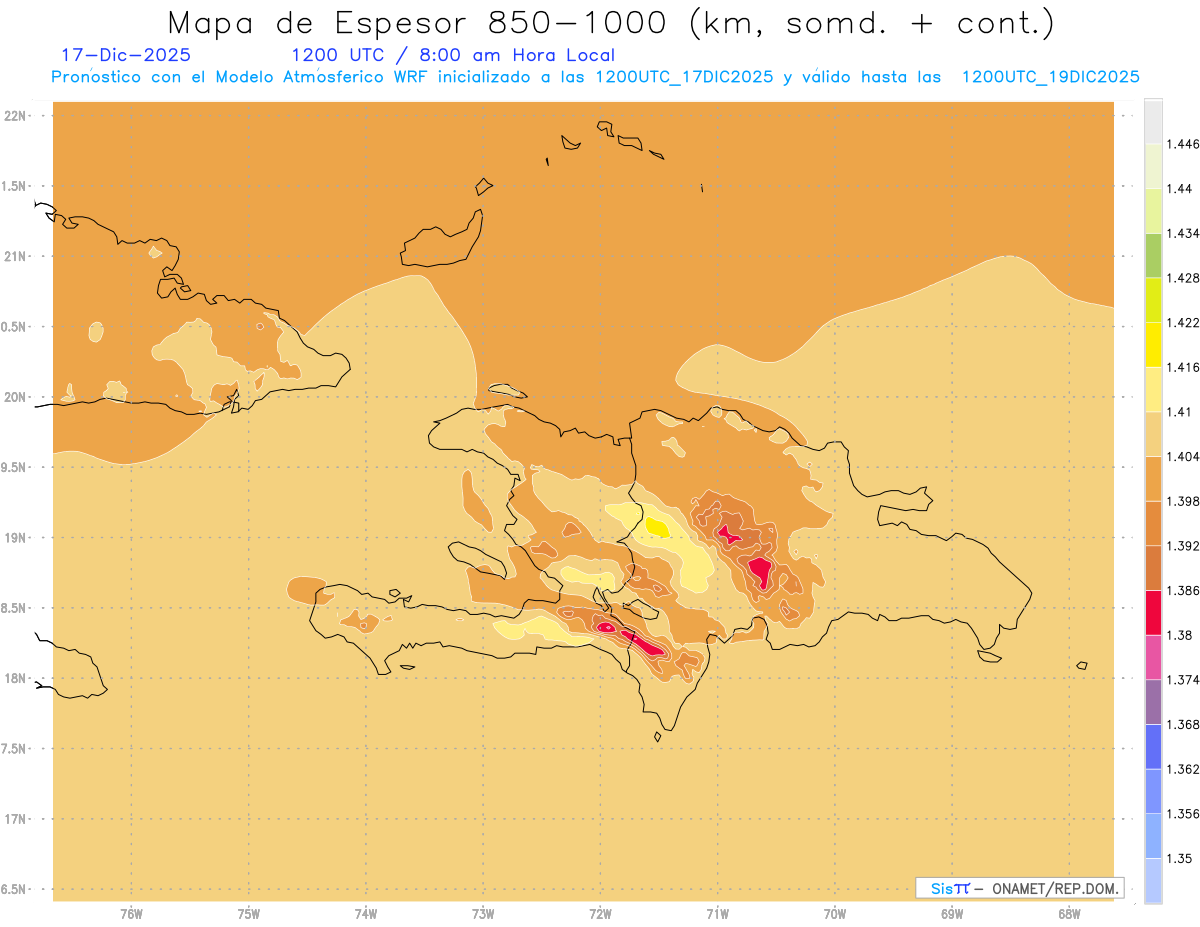The height and width of the screenshot is (927, 1200).
Task: Click the colorbar value '1.41'
Action: (x=1181, y=411)
